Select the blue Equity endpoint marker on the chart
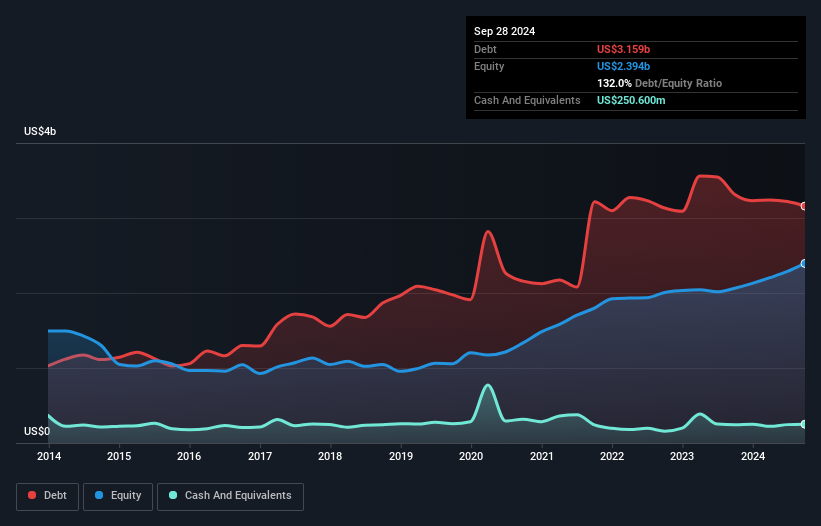The width and height of the screenshot is (821, 526). pos(804,264)
